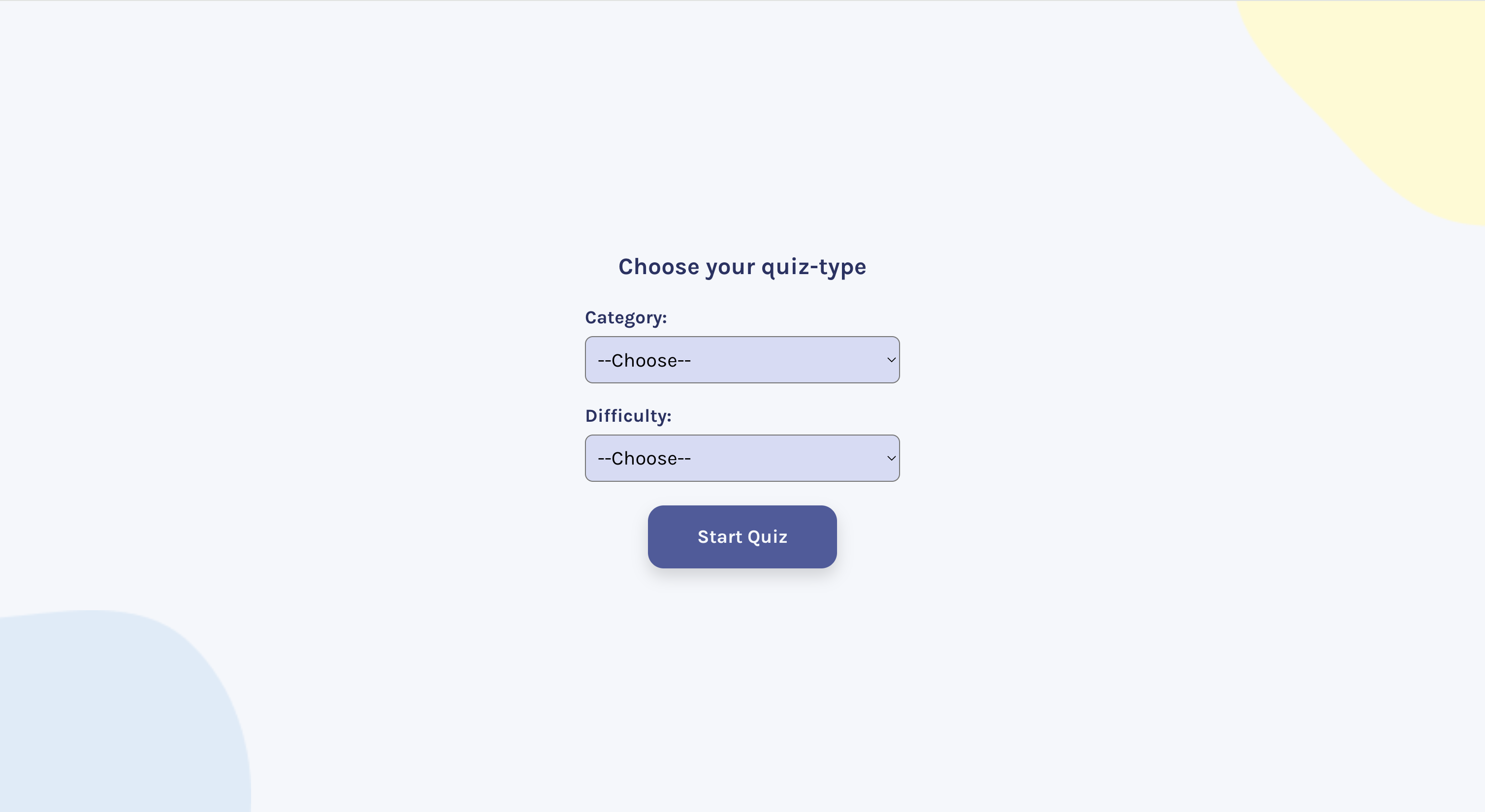Open the Category dropdown
1485x812 pixels.
[742, 360]
